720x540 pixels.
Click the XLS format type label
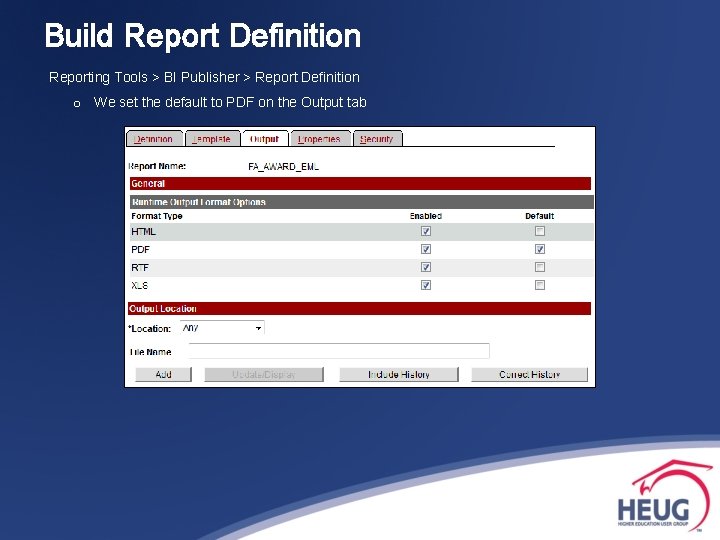[x=140, y=285]
